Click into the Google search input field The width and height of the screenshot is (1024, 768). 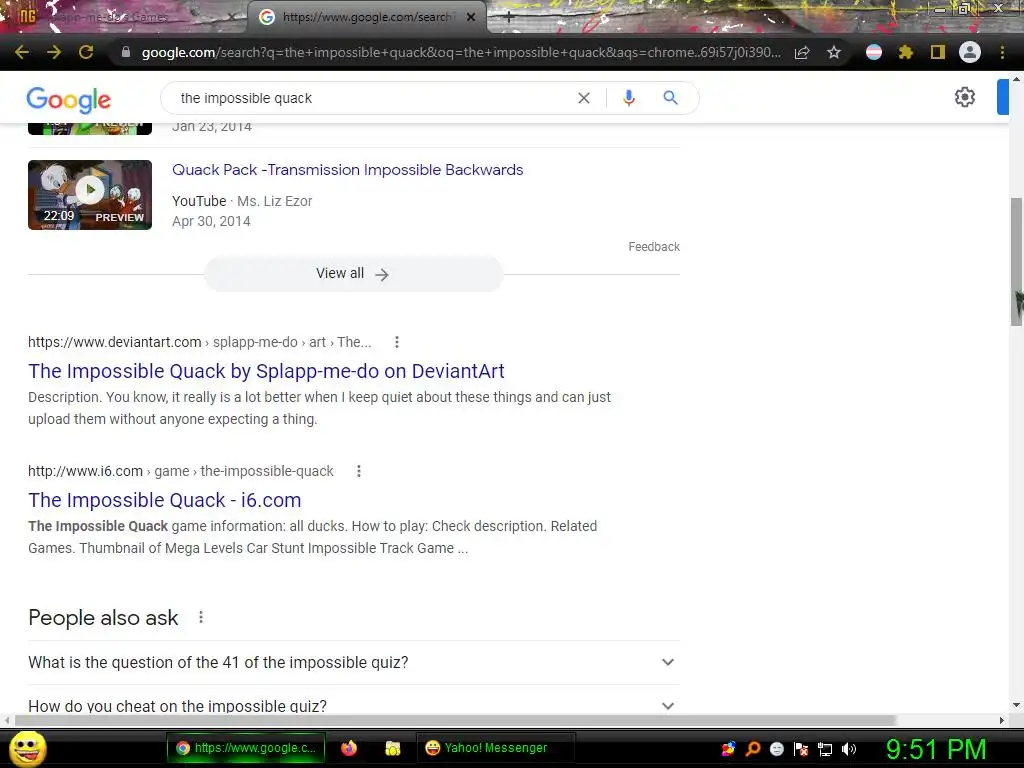point(372,98)
